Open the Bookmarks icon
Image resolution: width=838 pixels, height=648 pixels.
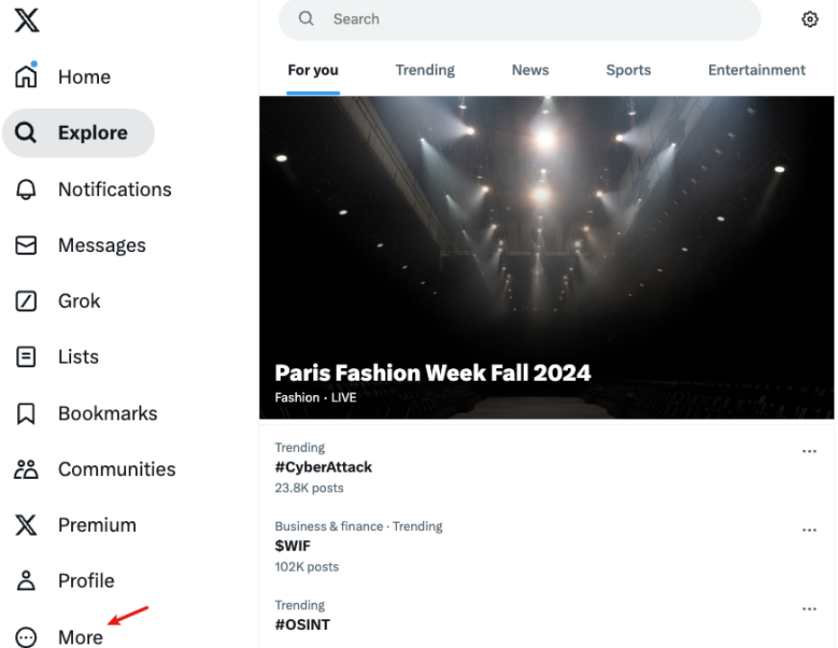coord(27,413)
